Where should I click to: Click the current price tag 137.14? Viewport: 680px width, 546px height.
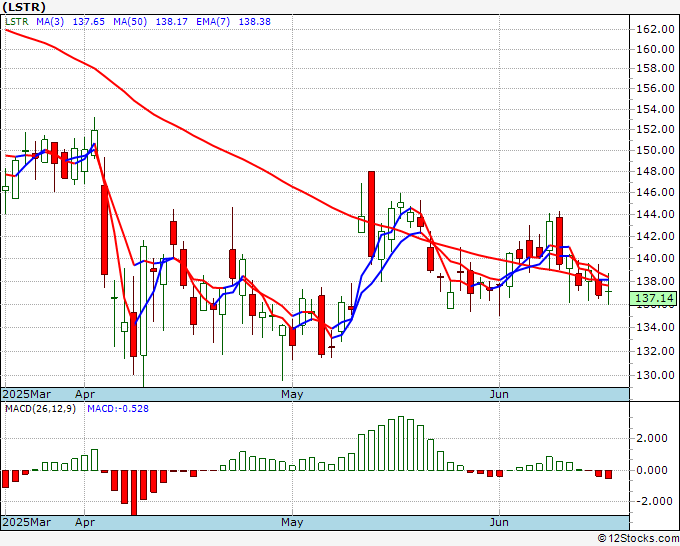[654, 298]
